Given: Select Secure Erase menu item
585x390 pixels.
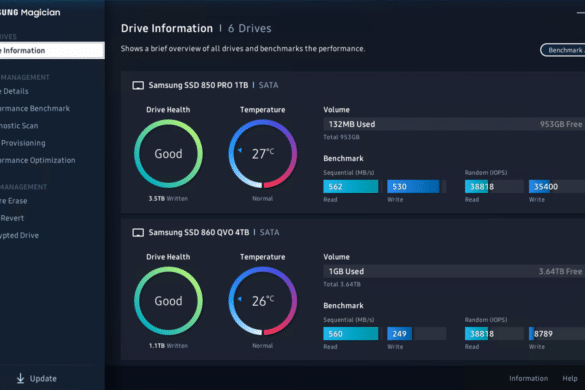Looking at the screenshot, I should click(x=14, y=201).
